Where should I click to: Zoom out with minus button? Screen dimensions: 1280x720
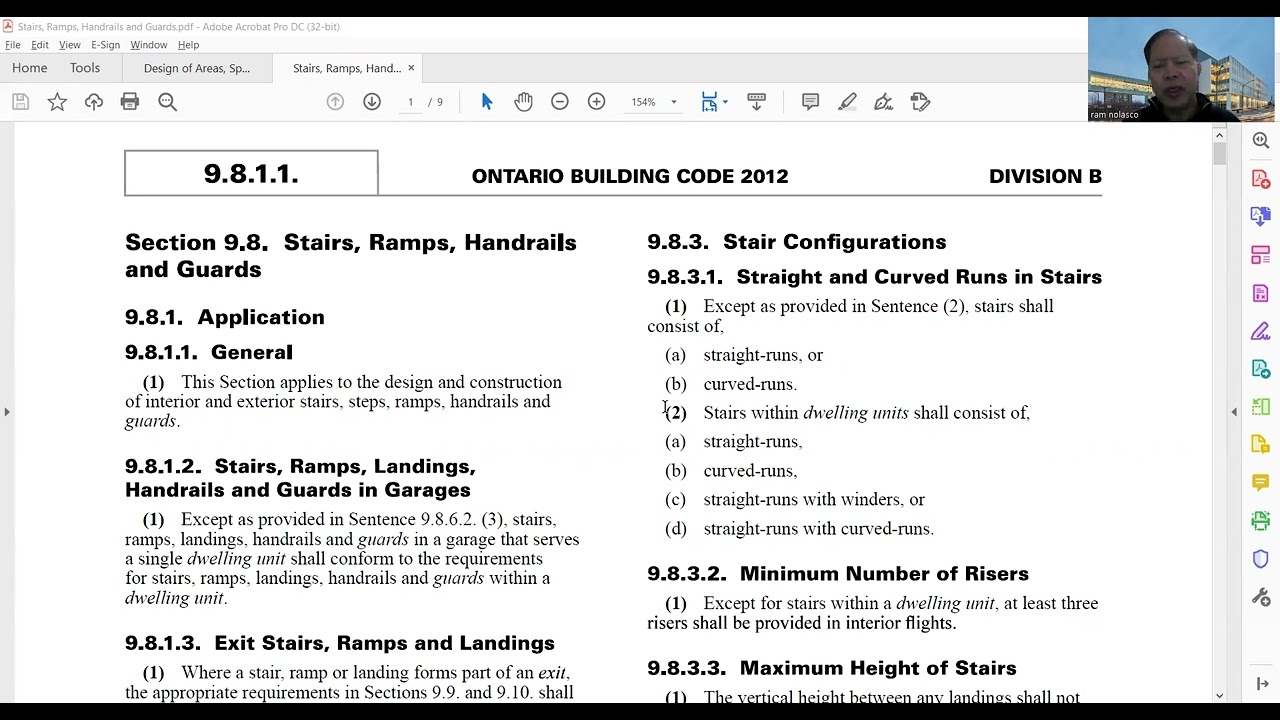[x=560, y=102]
